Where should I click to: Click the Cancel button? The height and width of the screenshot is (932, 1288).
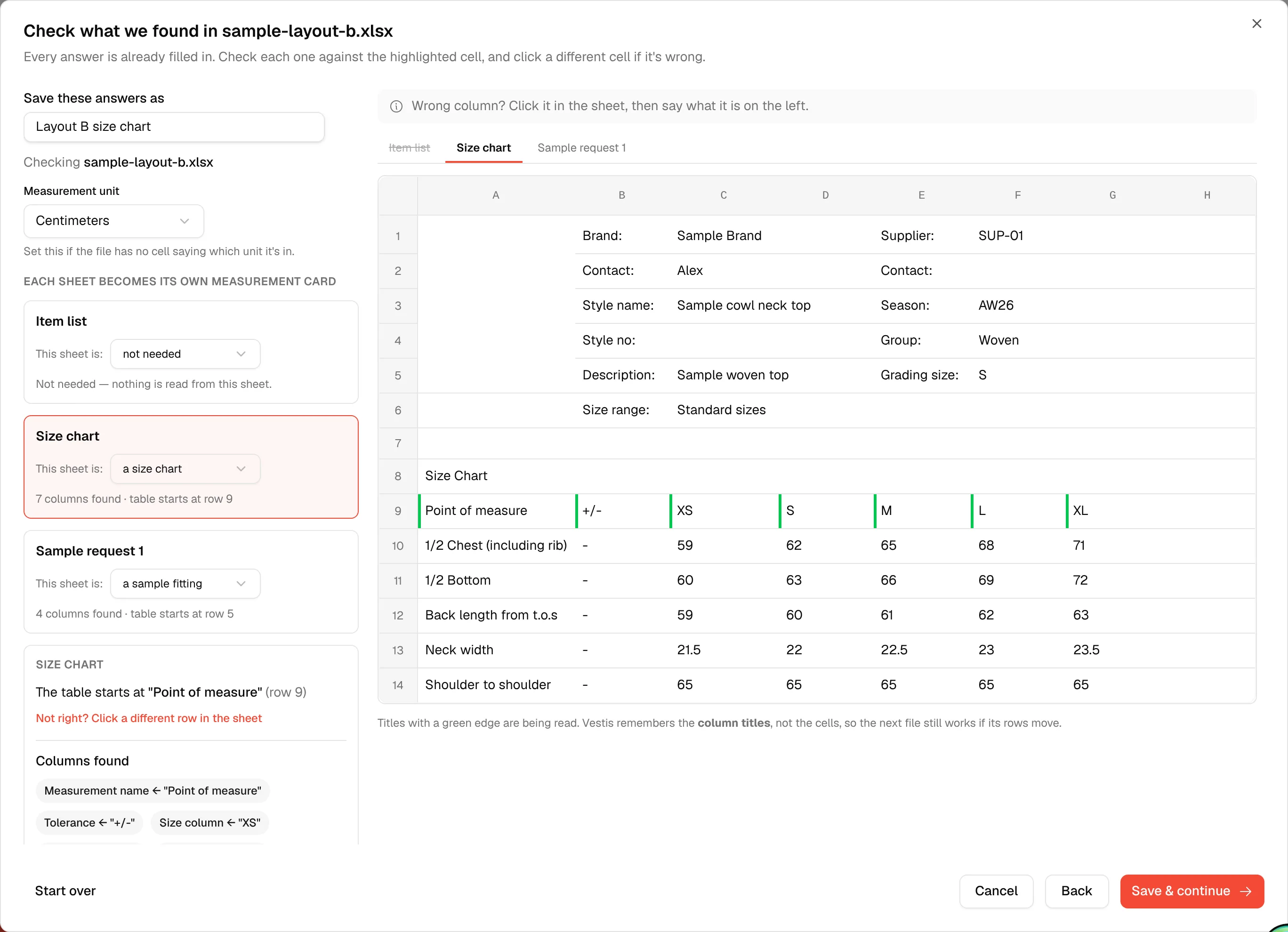(x=996, y=891)
